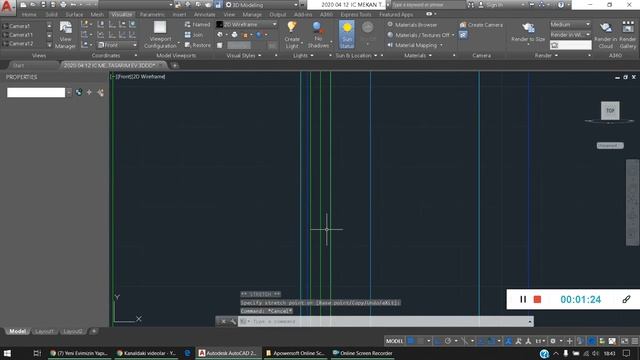Switch to the Home ribbon tab
This screenshot has height=360, width=640.
pyautogui.click(x=29, y=14)
